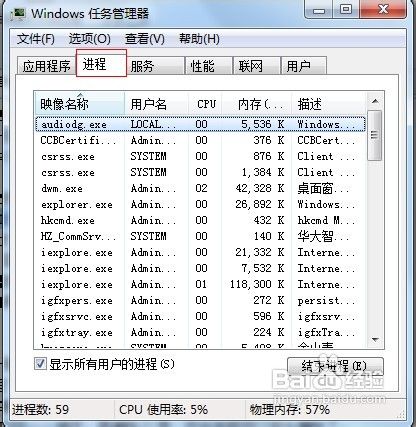Select iexplore.exe row using 7,532 K
416x427 pixels.
click(200, 268)
